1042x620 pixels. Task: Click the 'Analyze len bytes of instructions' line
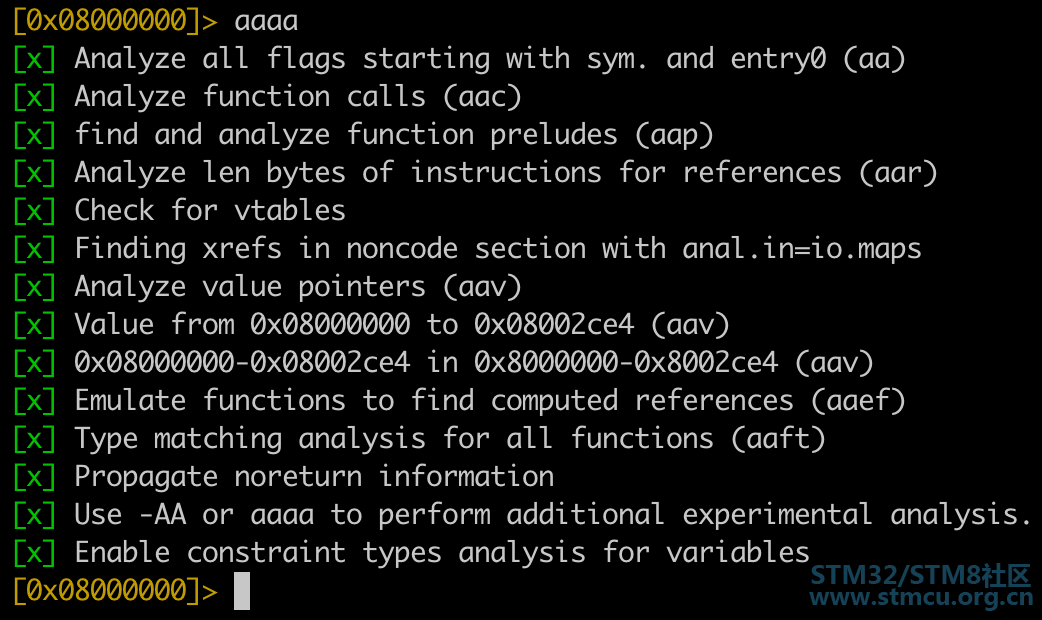[x=506, y=173]
